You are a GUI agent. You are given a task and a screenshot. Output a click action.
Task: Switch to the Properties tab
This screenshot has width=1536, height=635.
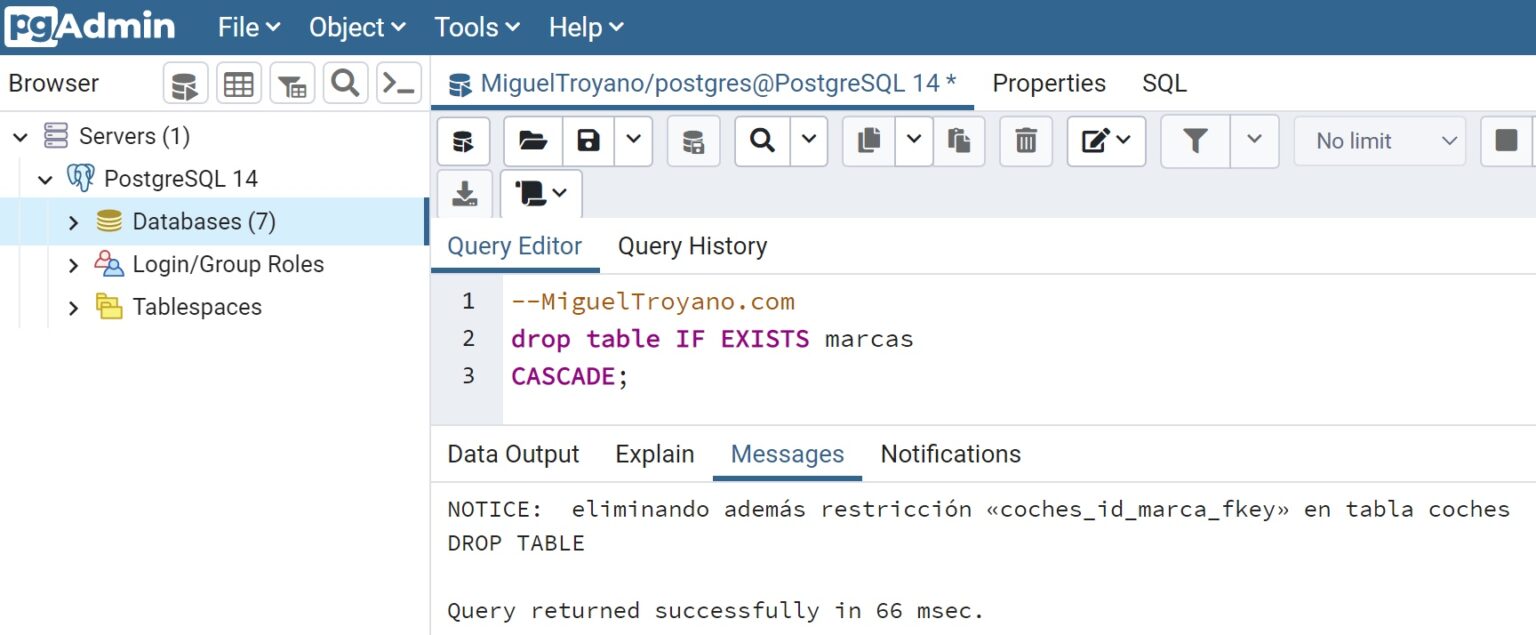point(1049,83)
